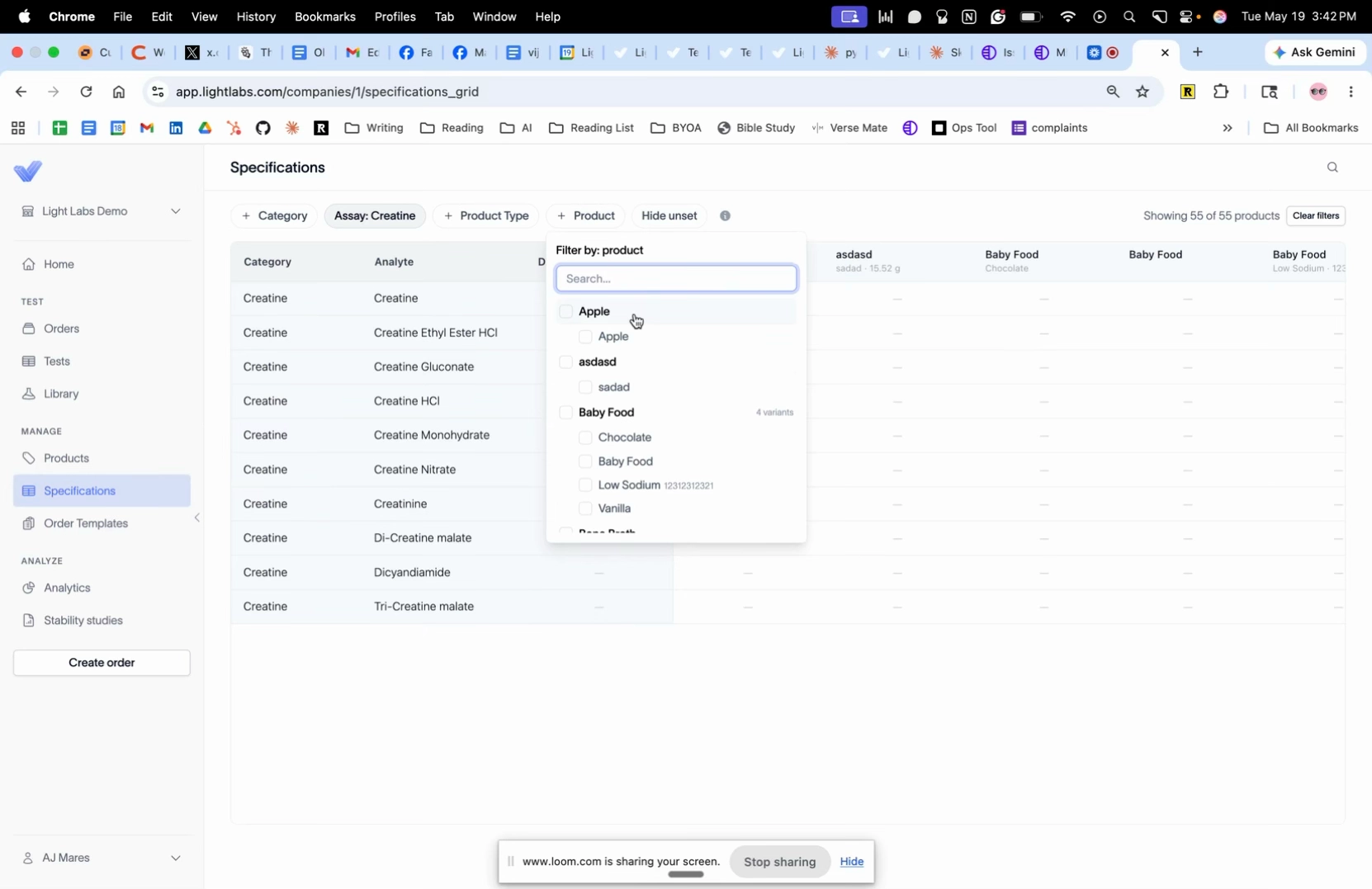Go to Orders in the sidebar

(x=62, y=329)
